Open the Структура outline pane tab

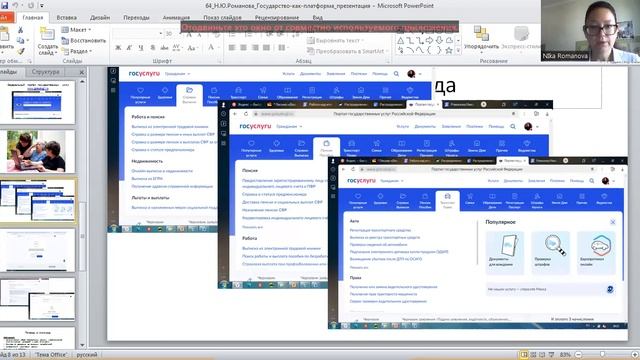click(x=46, y=71)
